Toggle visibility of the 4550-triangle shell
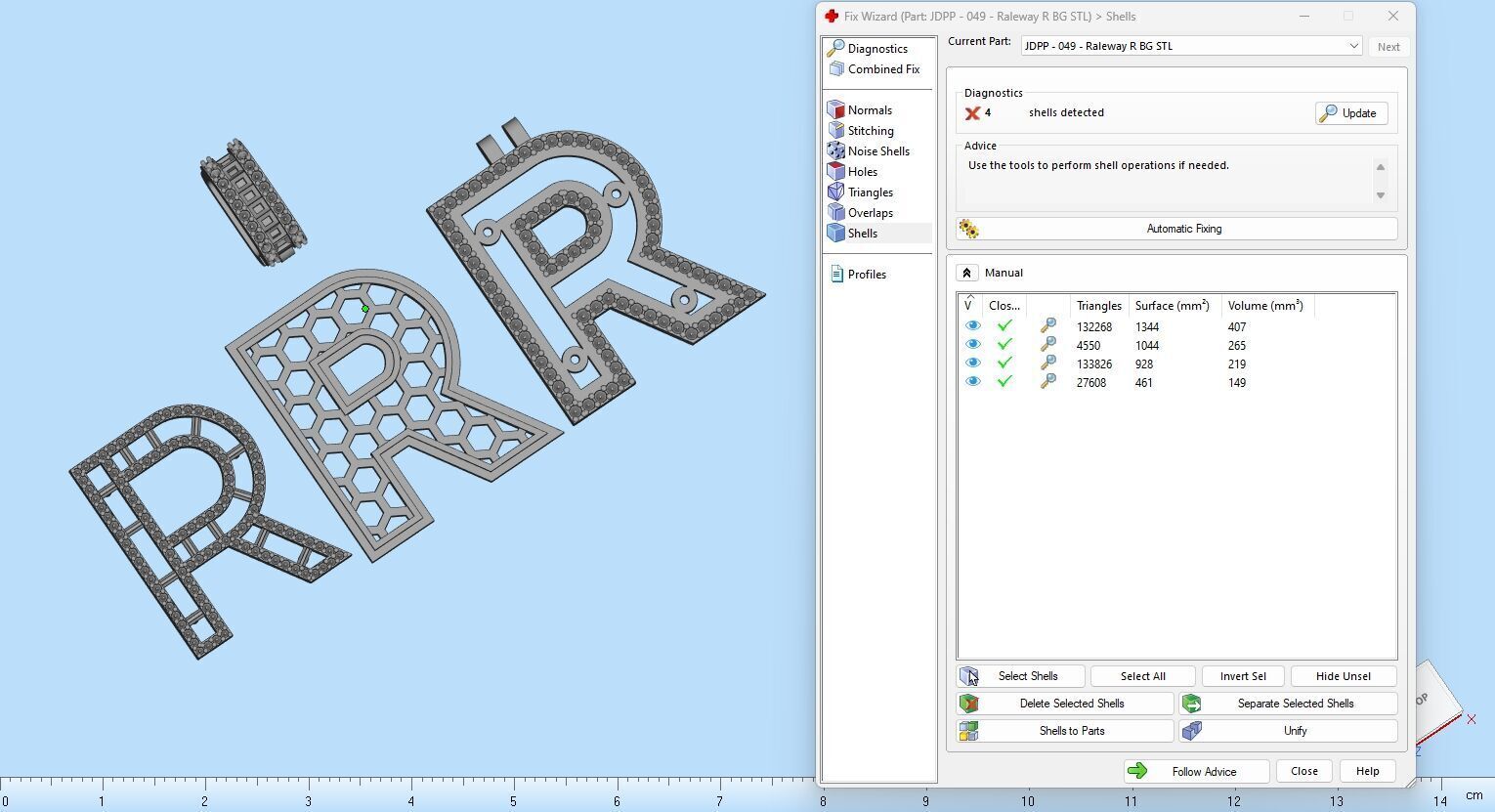1495x812 pixels. tap(972, 345)
